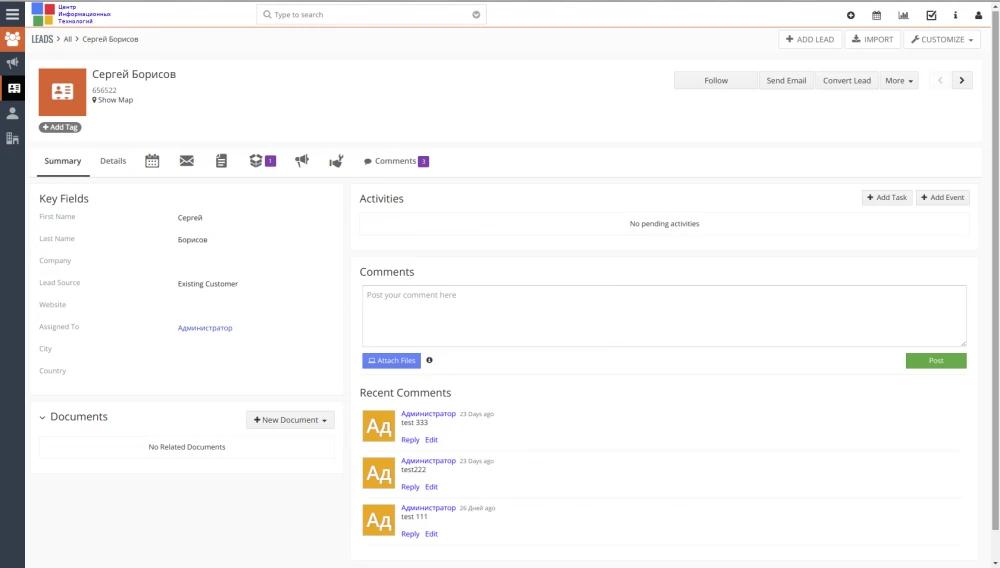The height and width of the screenshot is (568, 1000).
Task: Click the Post your comment text area
Action: tap(664, 316)
